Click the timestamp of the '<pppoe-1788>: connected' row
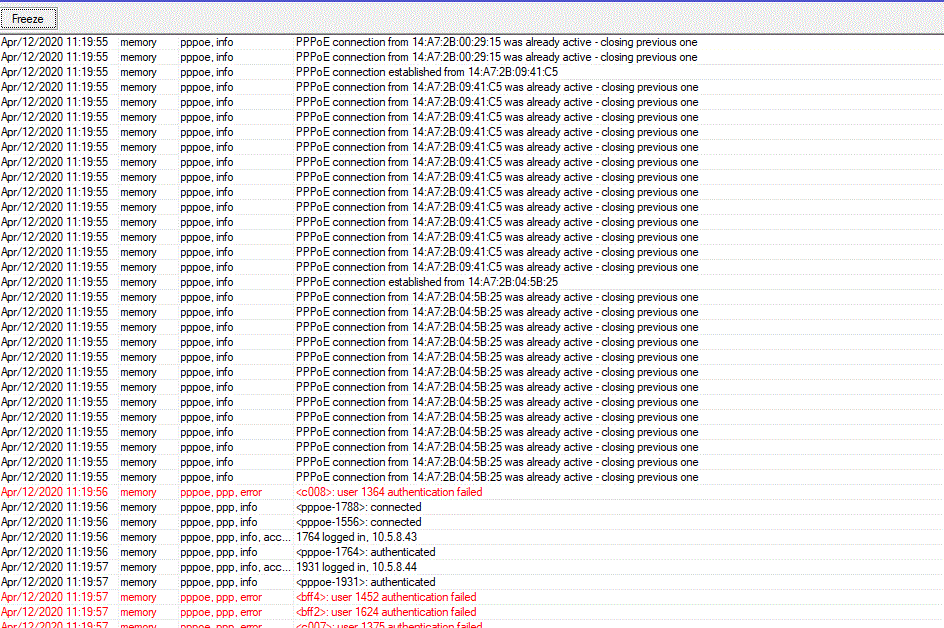Image resolution: width=944 pixels, height=628 pixels. coord(55,507)
